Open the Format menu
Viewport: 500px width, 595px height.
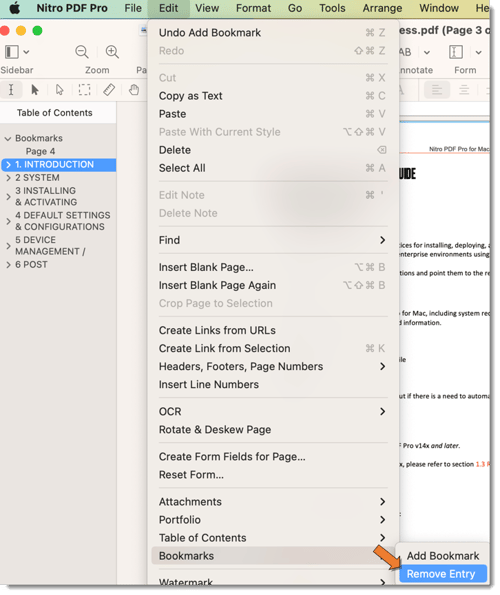253,8
